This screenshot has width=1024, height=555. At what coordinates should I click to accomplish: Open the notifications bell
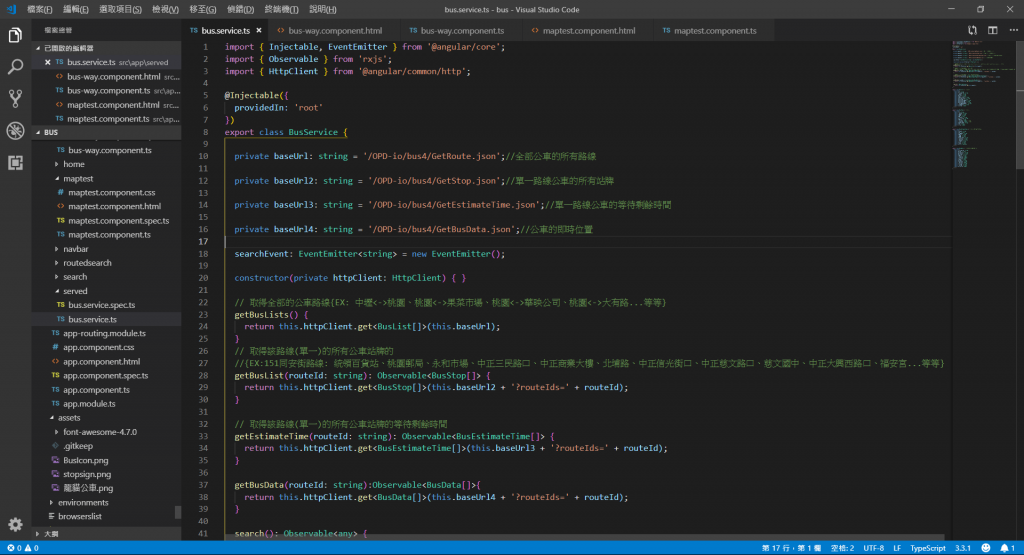pos(1008,548)
